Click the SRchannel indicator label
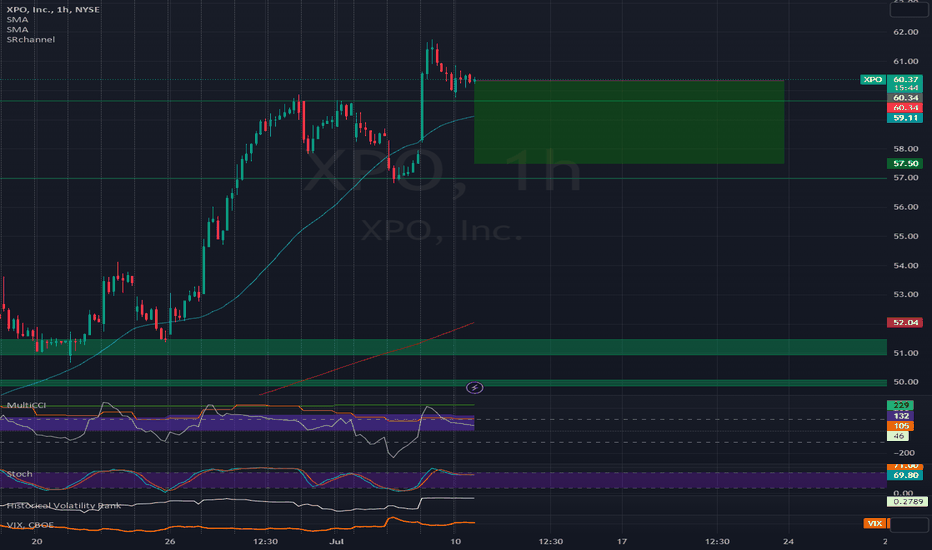932x550 pixels. point(30,39)
